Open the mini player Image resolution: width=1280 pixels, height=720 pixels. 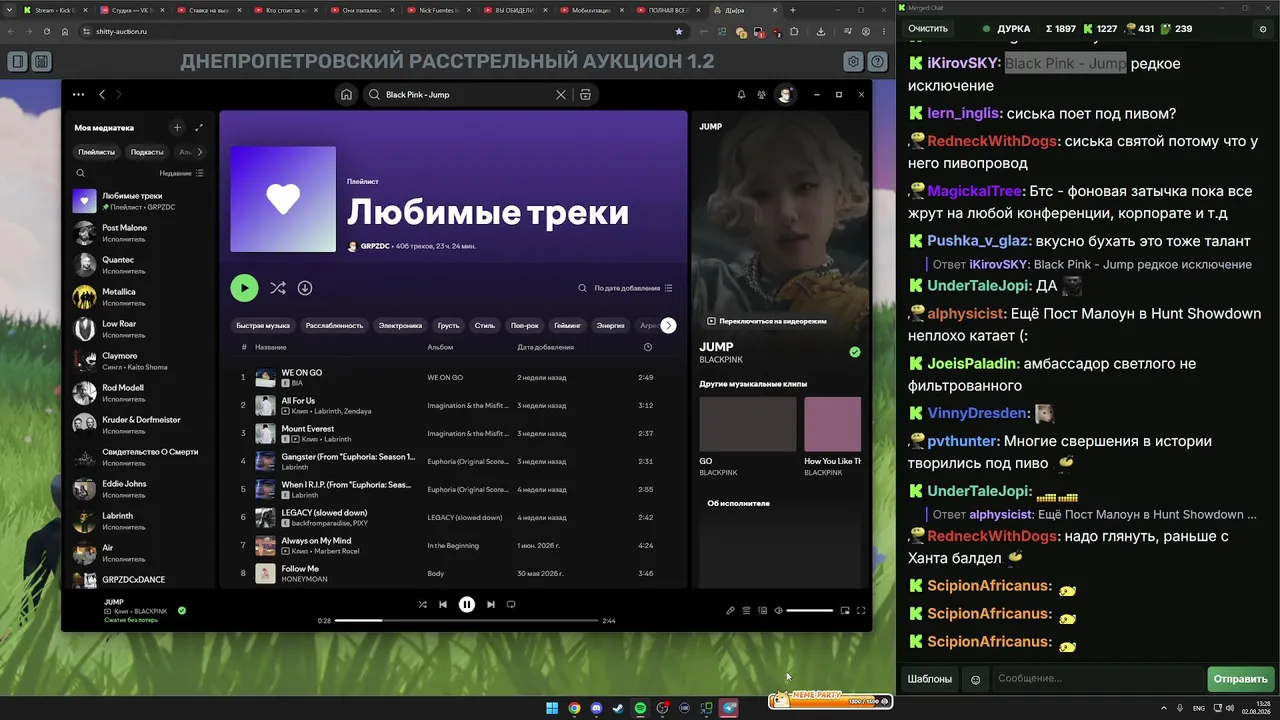click(845, 610)
